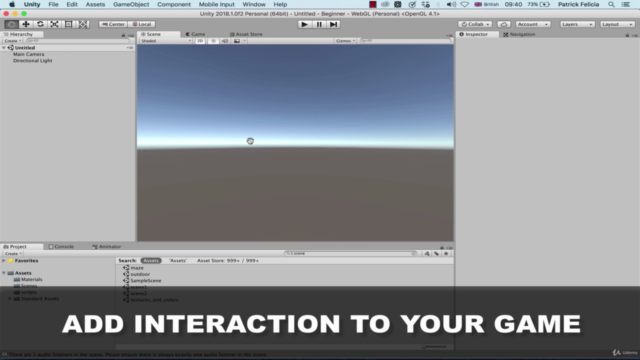Viewport: 640px width, 360px height.
Task: Open the Component menu
Action: click(174, 4)
